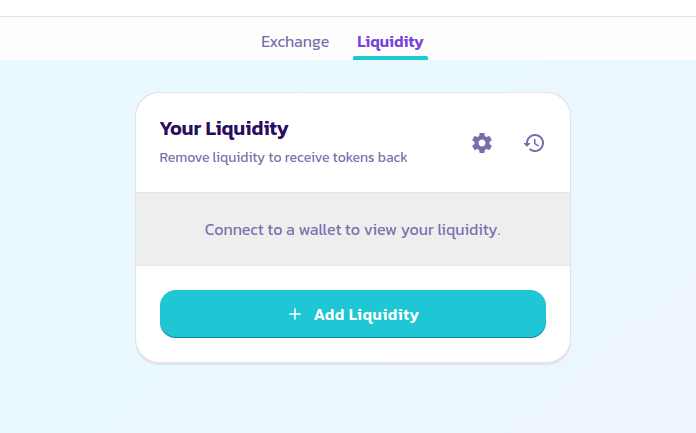696x433 pixels.
Task: Open the transaction history clock icon
Action: (534, 143)
